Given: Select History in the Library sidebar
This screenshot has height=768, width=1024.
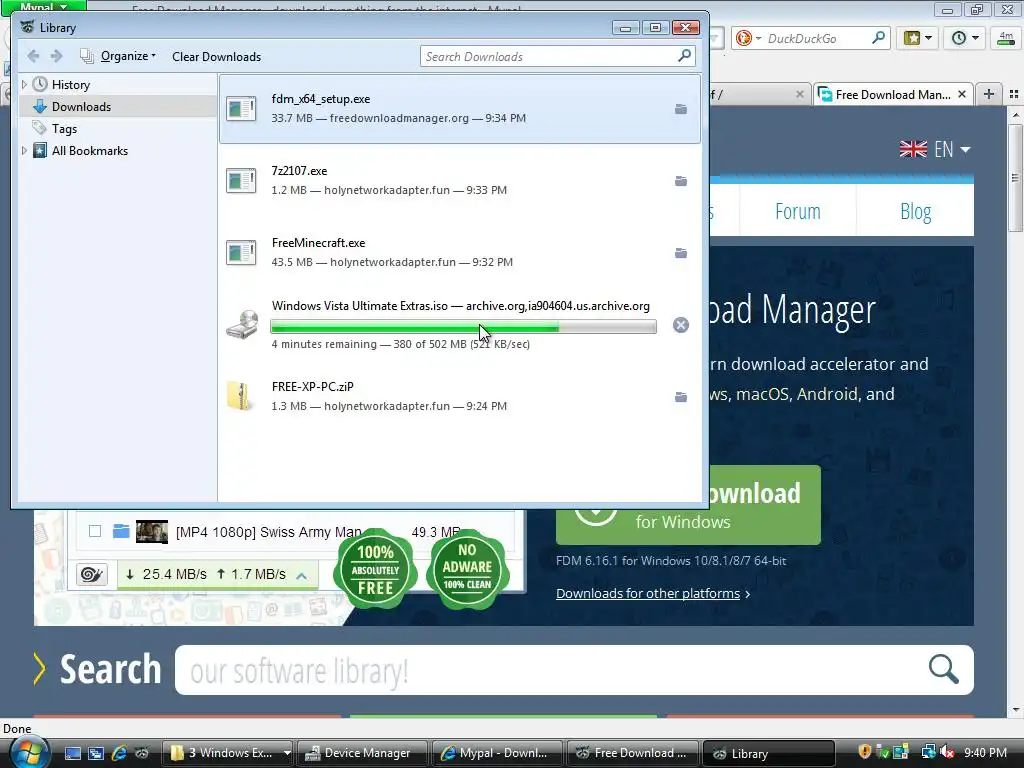Looking at the screenshot, I should click(71, 84).
